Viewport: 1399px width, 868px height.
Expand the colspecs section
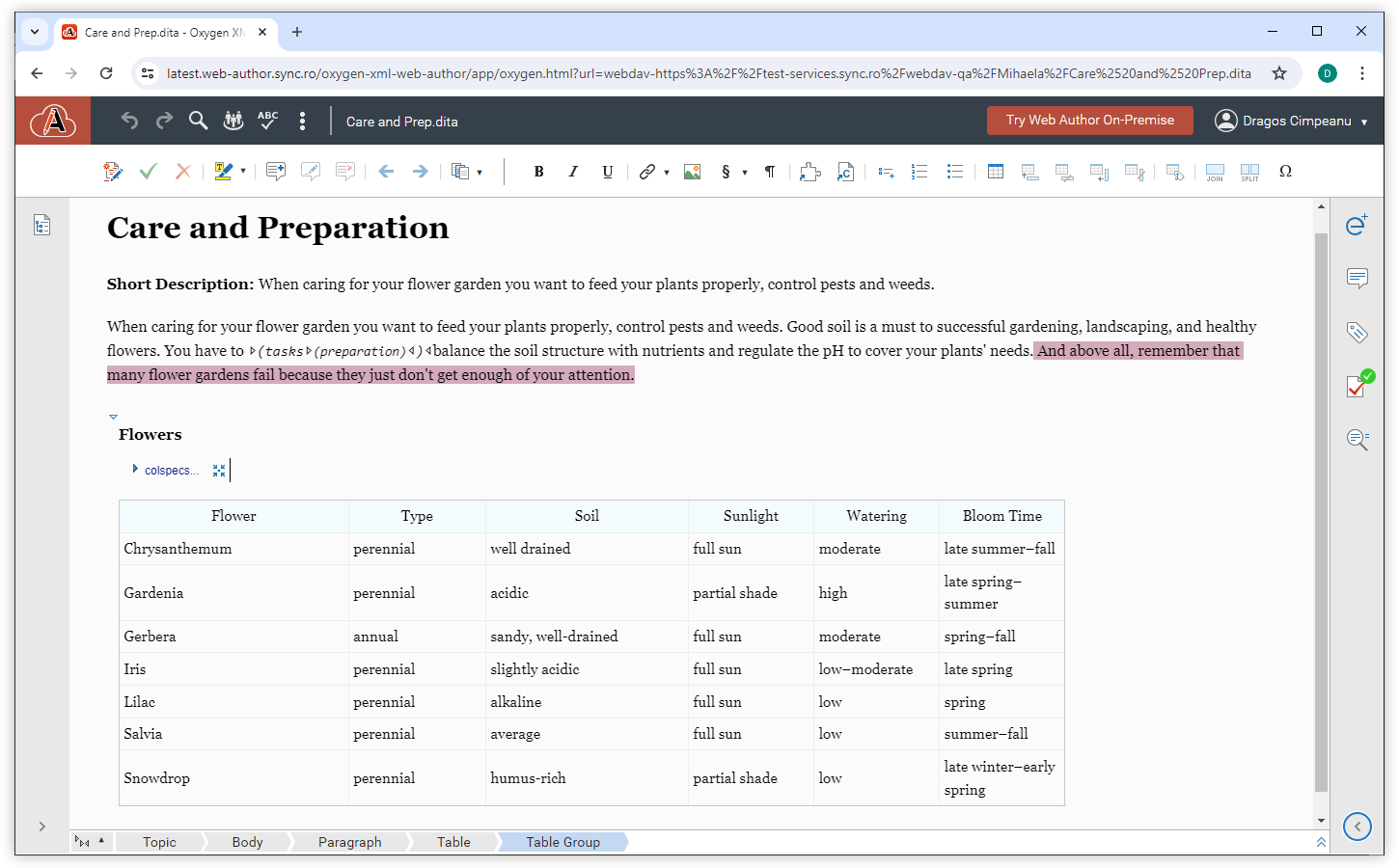[135, 470]
